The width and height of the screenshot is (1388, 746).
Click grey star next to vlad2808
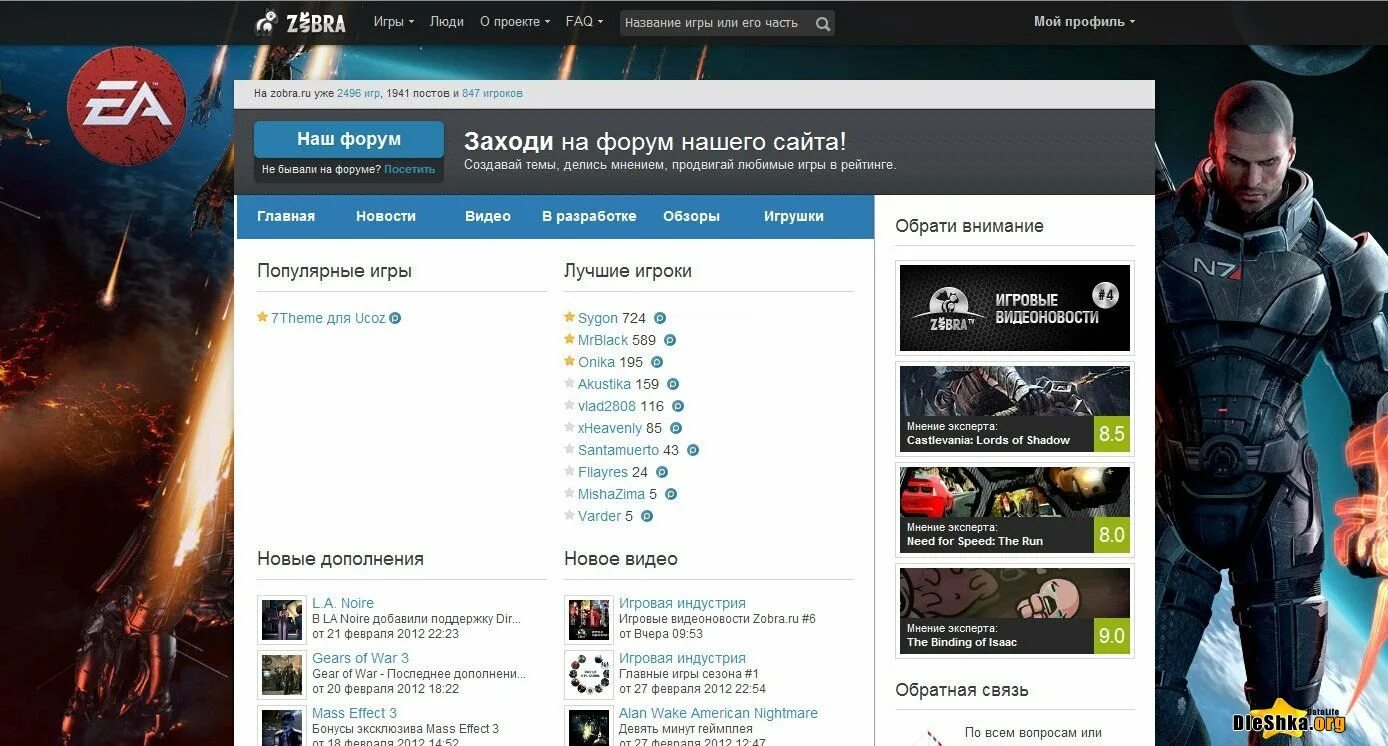[569, 405]
